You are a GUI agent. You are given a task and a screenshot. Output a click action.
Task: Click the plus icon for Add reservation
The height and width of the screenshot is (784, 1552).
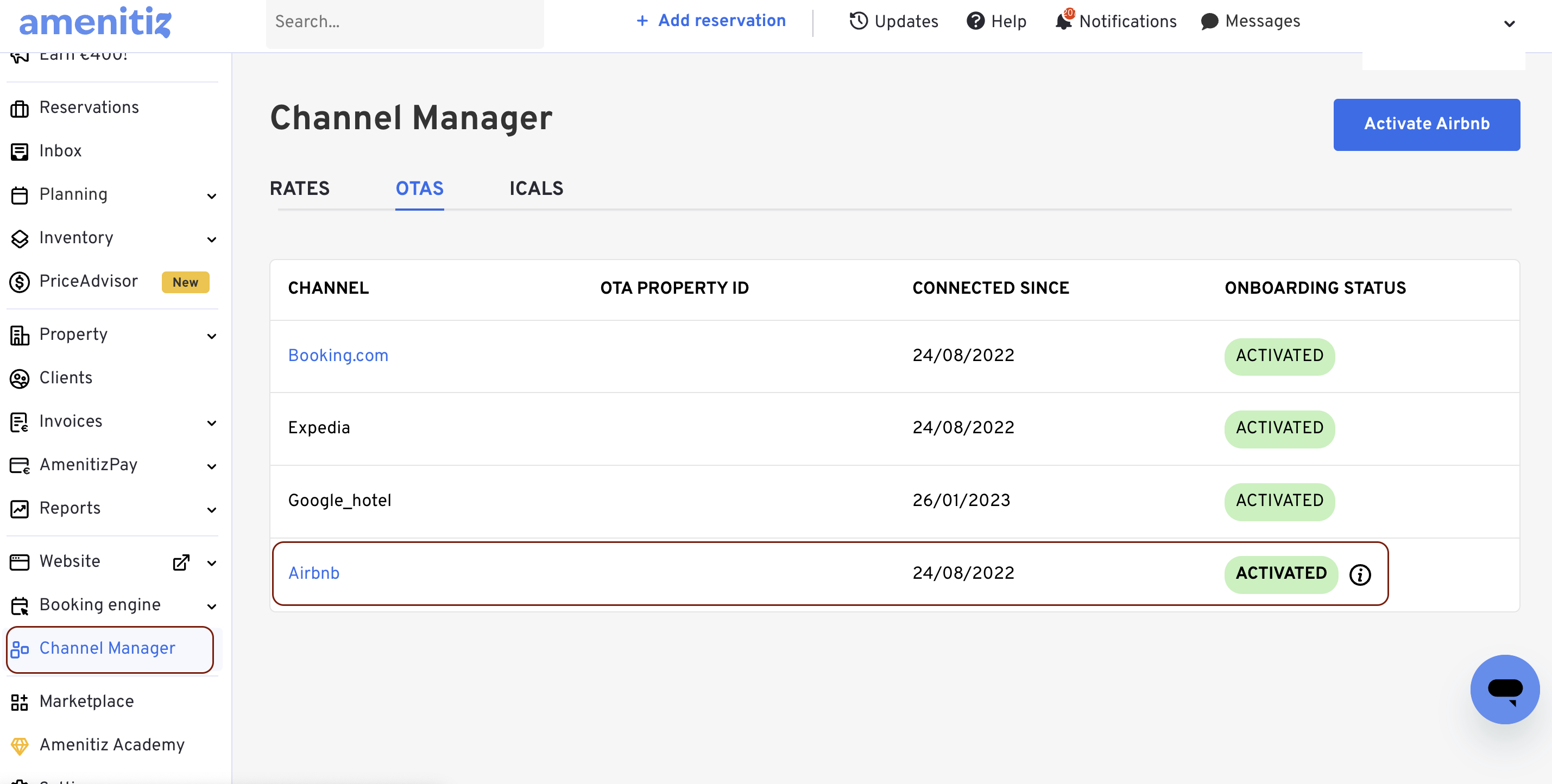(642, 21)
